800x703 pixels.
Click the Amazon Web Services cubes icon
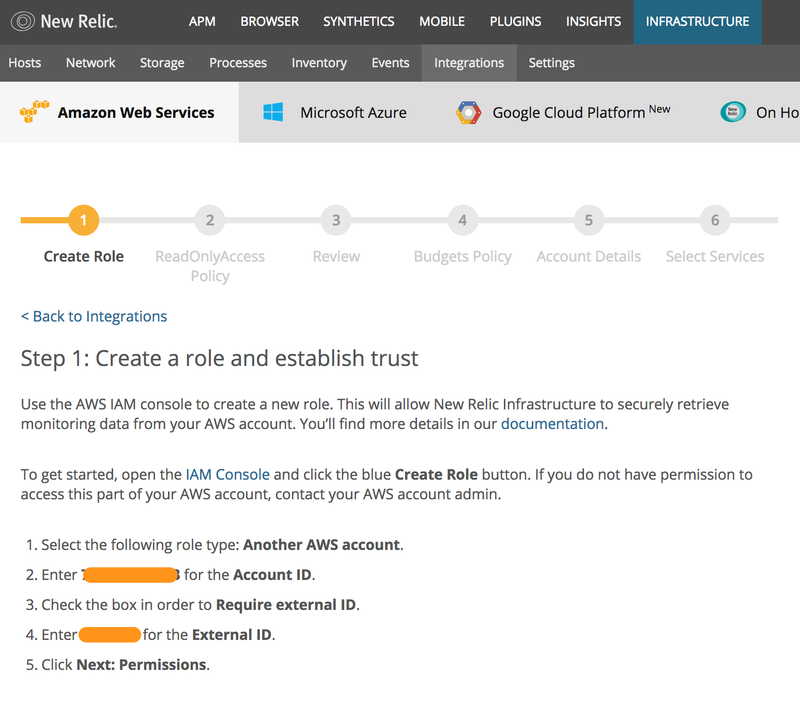coord(35,112)
